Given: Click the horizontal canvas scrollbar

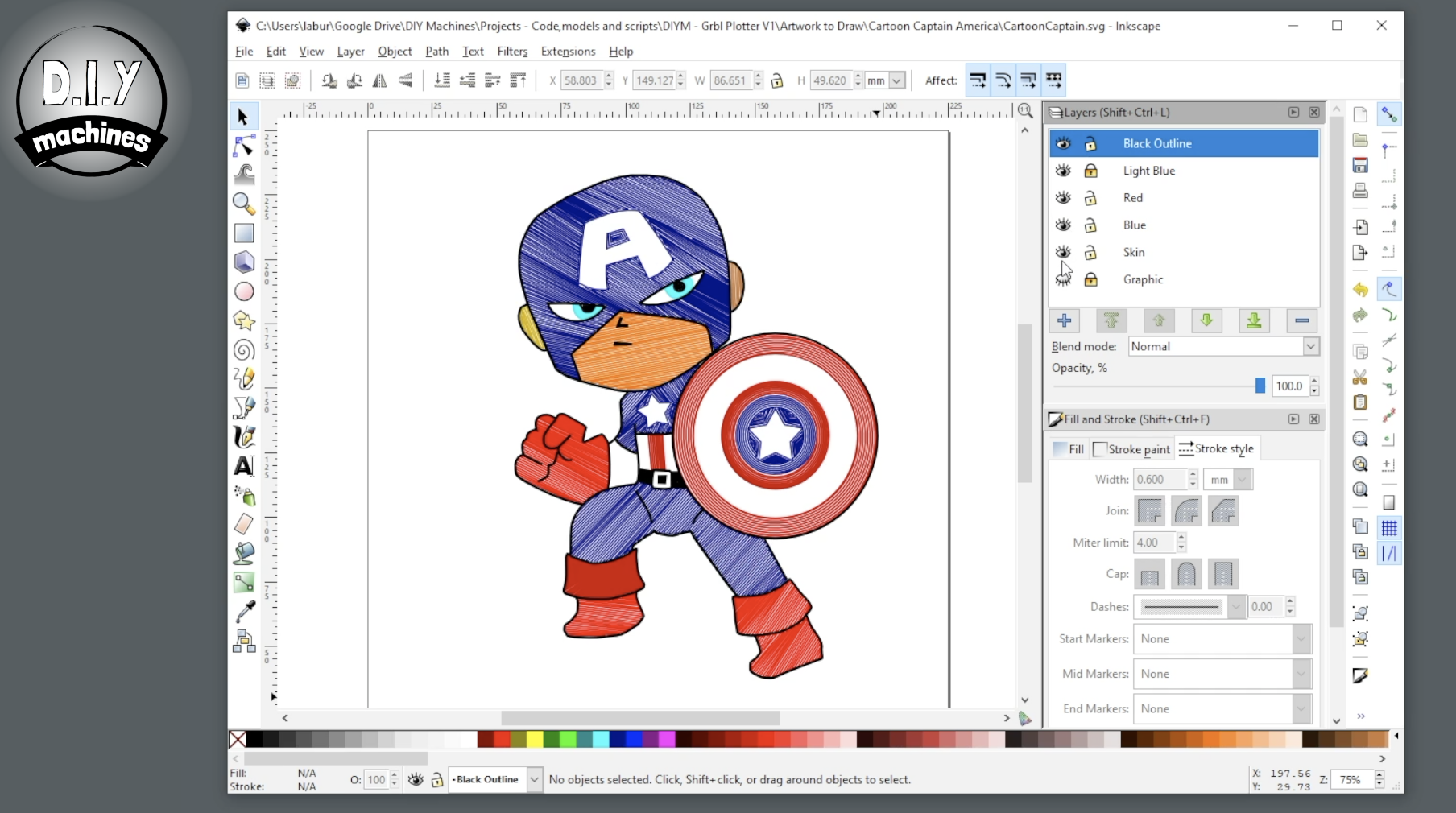Looking at the screenshot, I should pyautogui.click(x=640, y=717).
